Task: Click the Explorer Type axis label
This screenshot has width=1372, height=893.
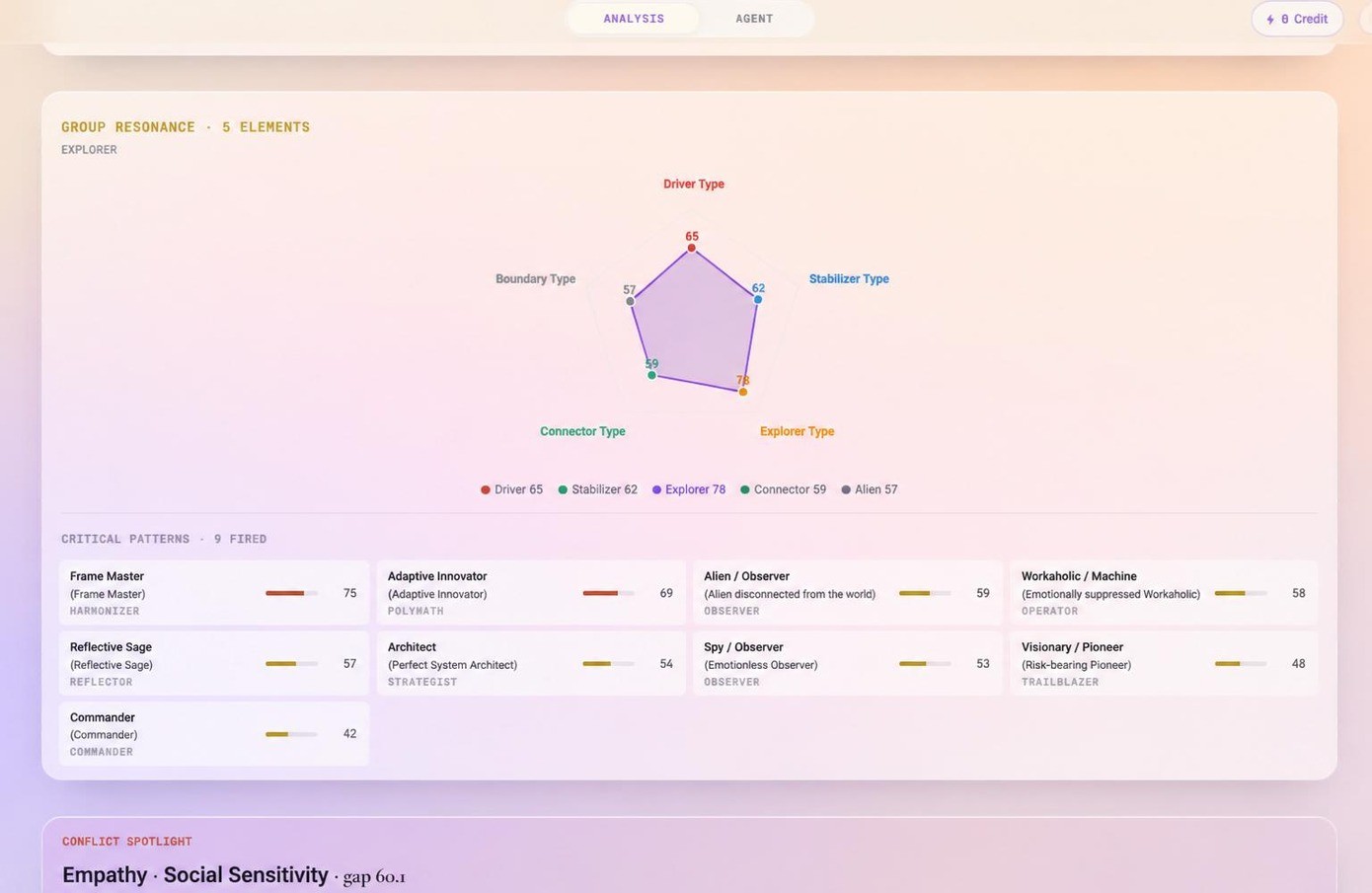Action: (798, 431)
